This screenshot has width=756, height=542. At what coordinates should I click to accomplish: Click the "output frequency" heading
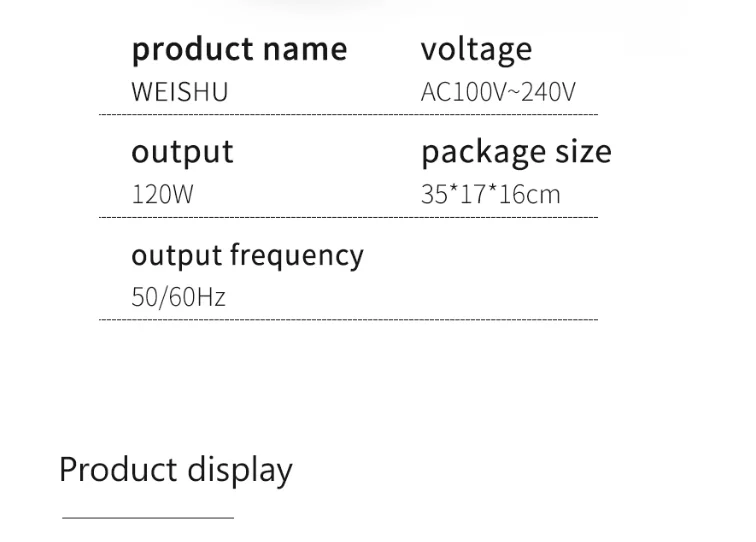coord(247,255)
